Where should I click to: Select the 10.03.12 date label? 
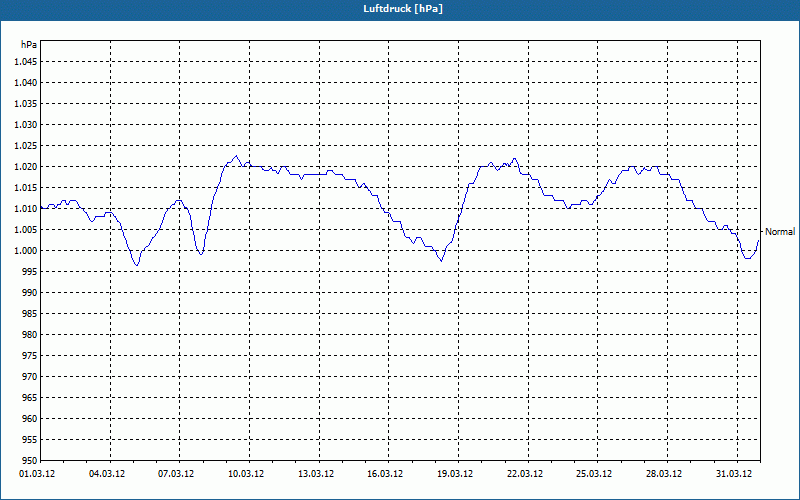246,474
